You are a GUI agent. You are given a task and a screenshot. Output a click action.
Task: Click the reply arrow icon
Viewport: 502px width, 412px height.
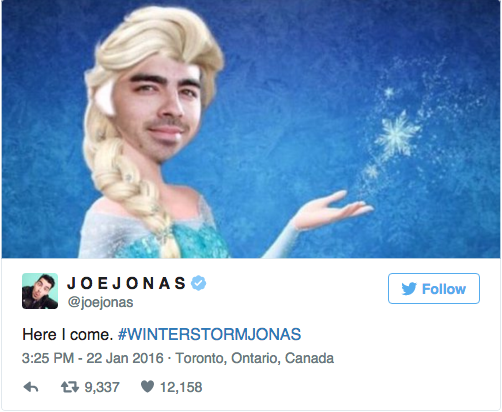point(31,387)
